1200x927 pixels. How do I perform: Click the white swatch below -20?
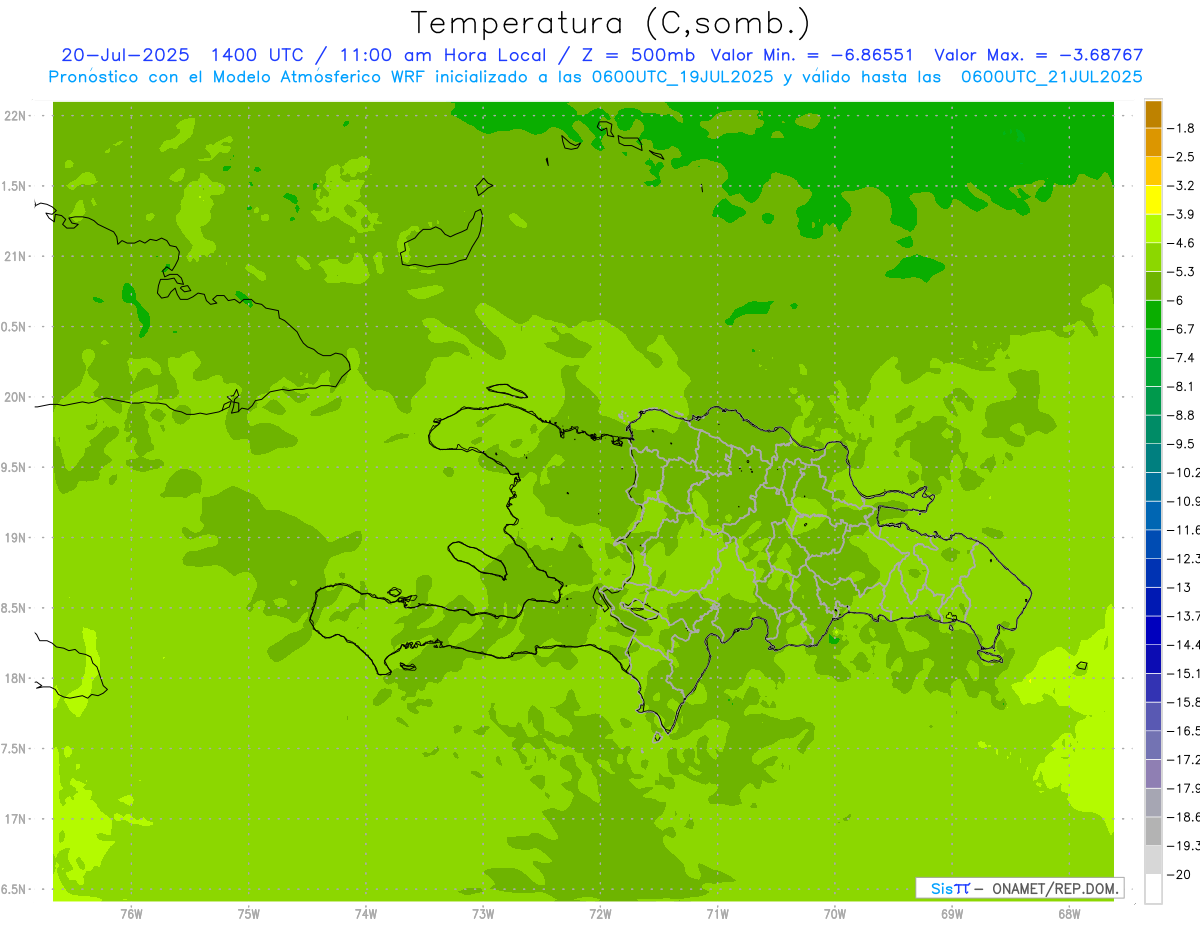tap(1153, 888)
